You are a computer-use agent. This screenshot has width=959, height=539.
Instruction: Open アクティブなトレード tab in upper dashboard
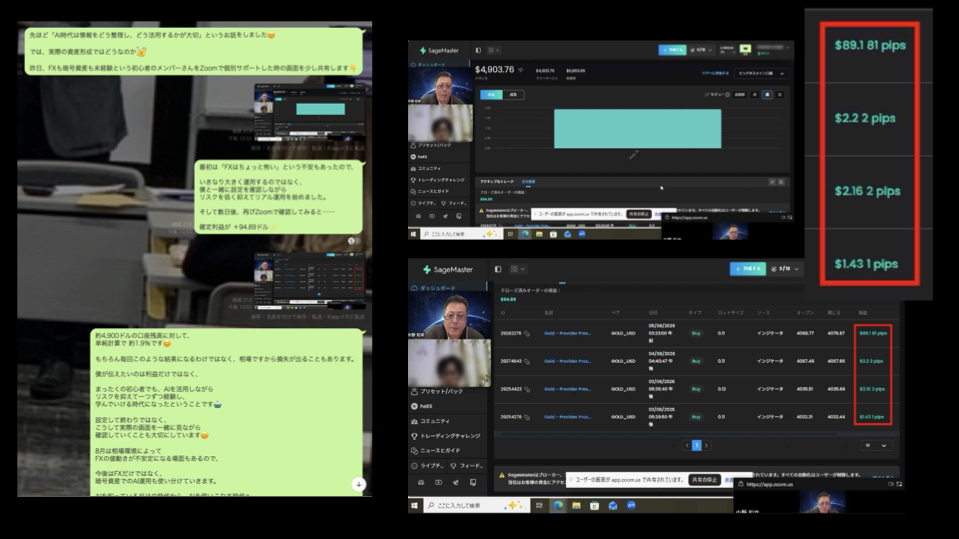coord(497,182)
